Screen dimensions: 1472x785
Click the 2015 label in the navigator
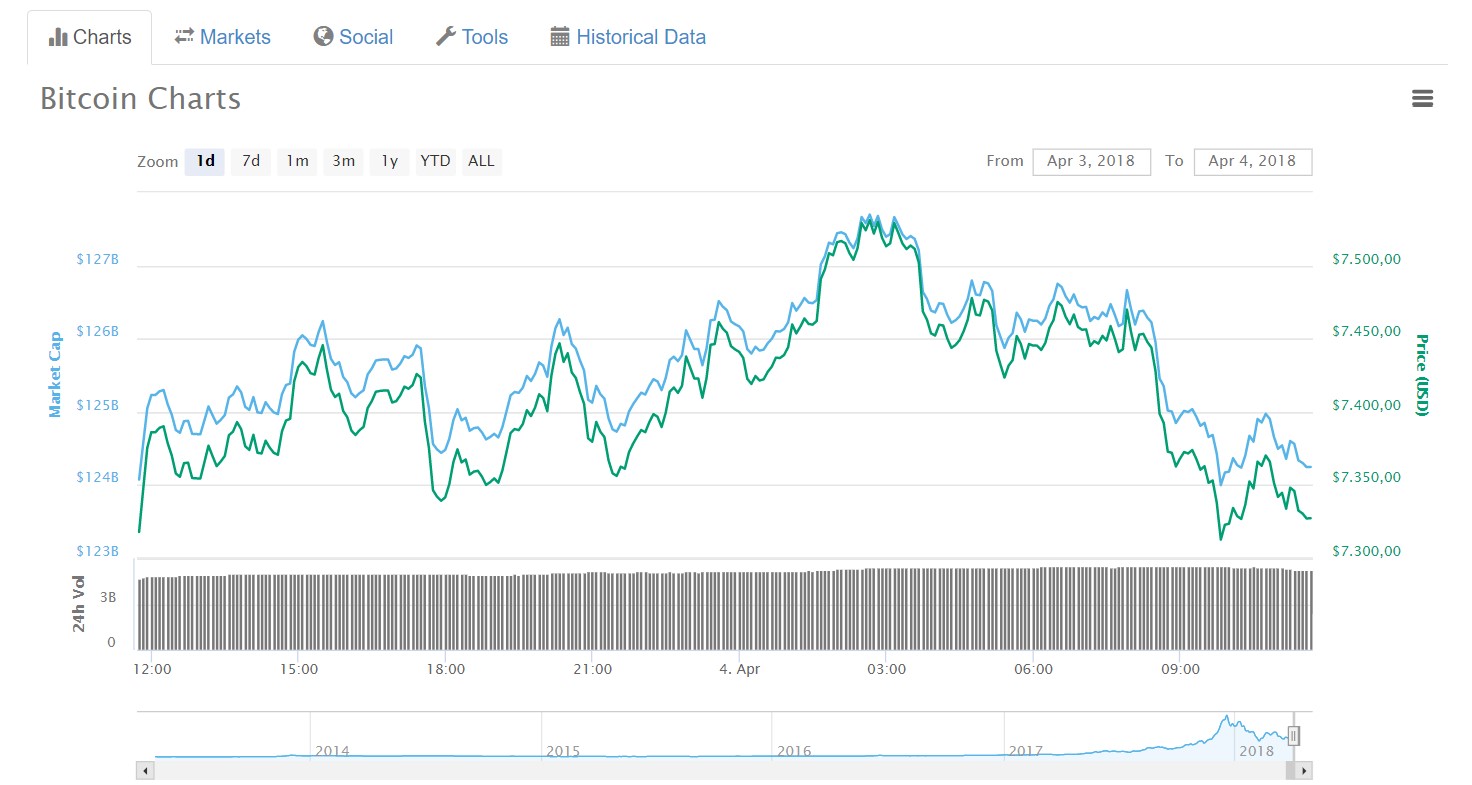point(563,751)
